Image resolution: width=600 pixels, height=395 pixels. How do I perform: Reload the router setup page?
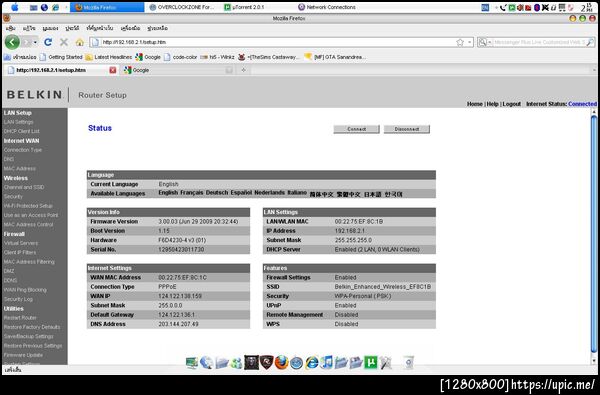48,42
